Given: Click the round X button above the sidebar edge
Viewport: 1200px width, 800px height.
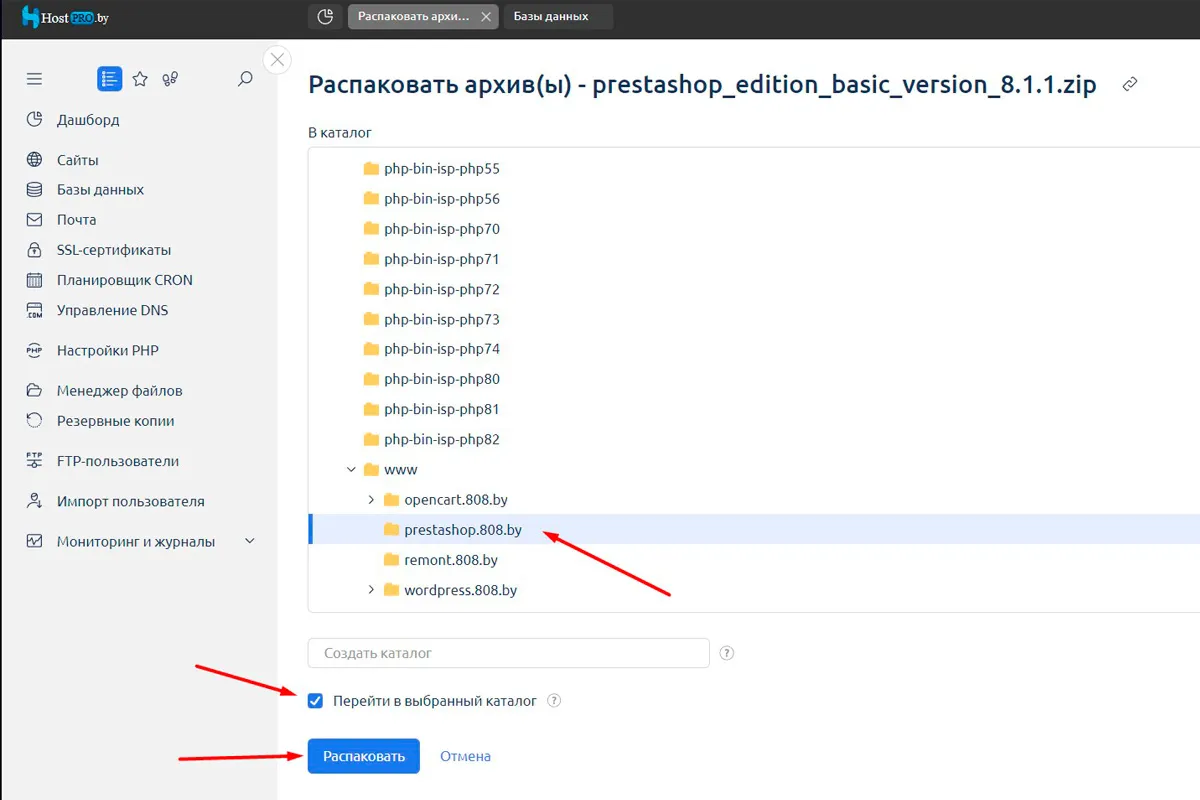Looking at the screenshot, I should (277, 60).
